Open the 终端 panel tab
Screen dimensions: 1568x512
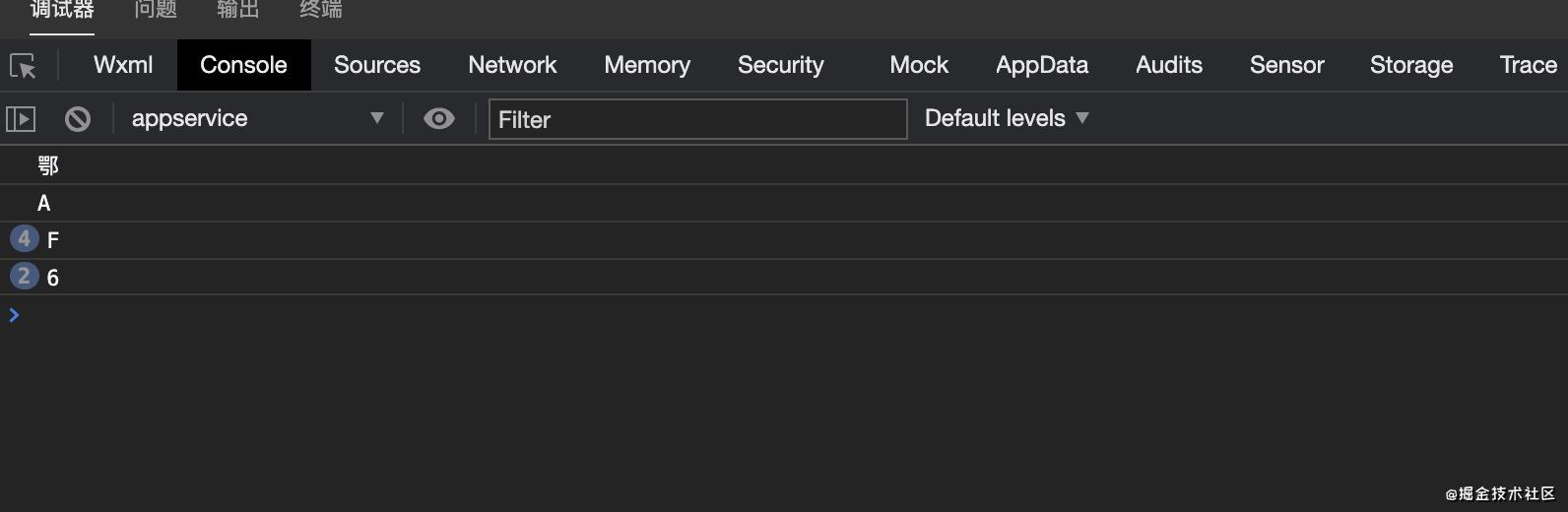coord(321,10)
